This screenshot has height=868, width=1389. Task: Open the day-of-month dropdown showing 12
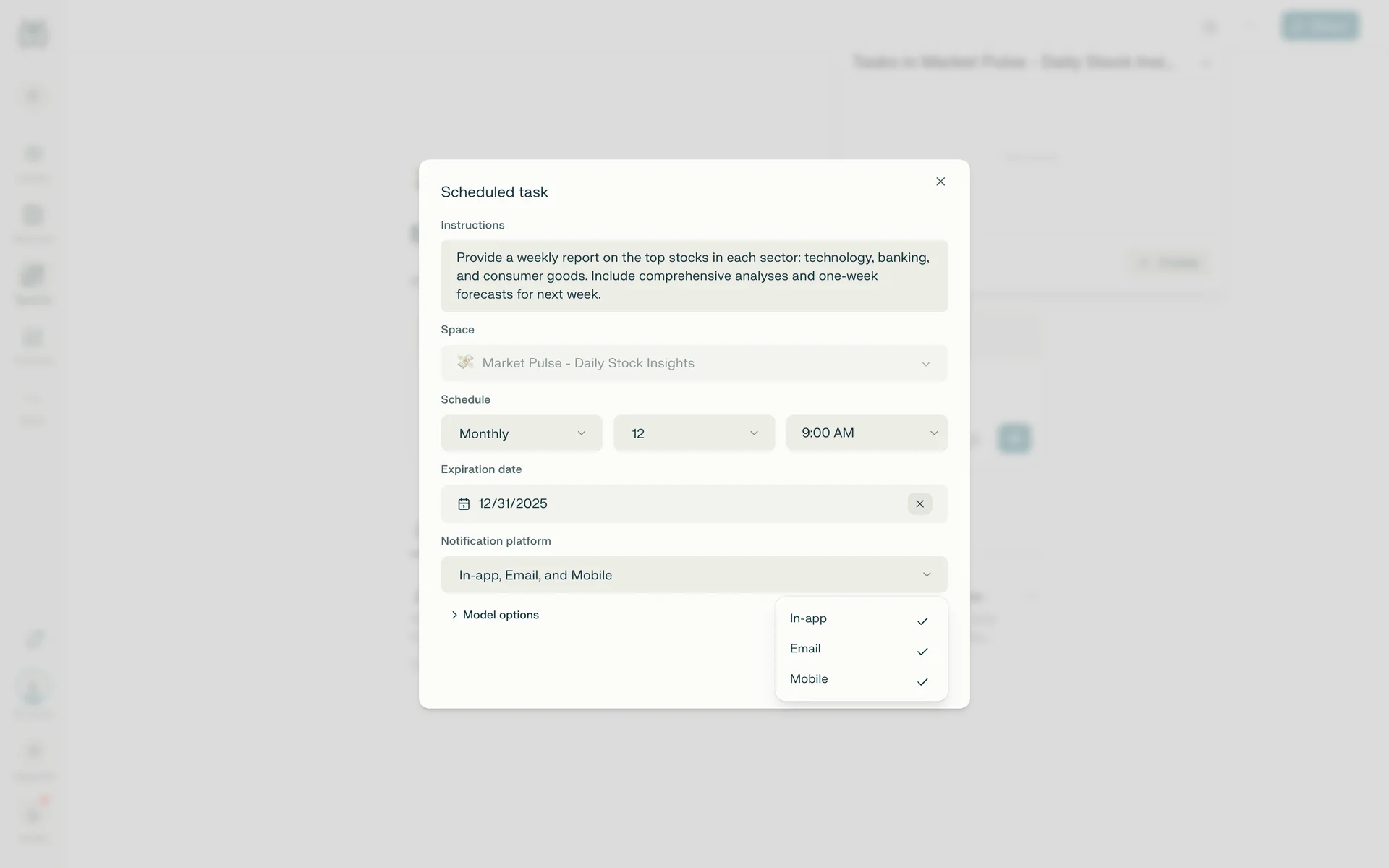coord(694,433)
